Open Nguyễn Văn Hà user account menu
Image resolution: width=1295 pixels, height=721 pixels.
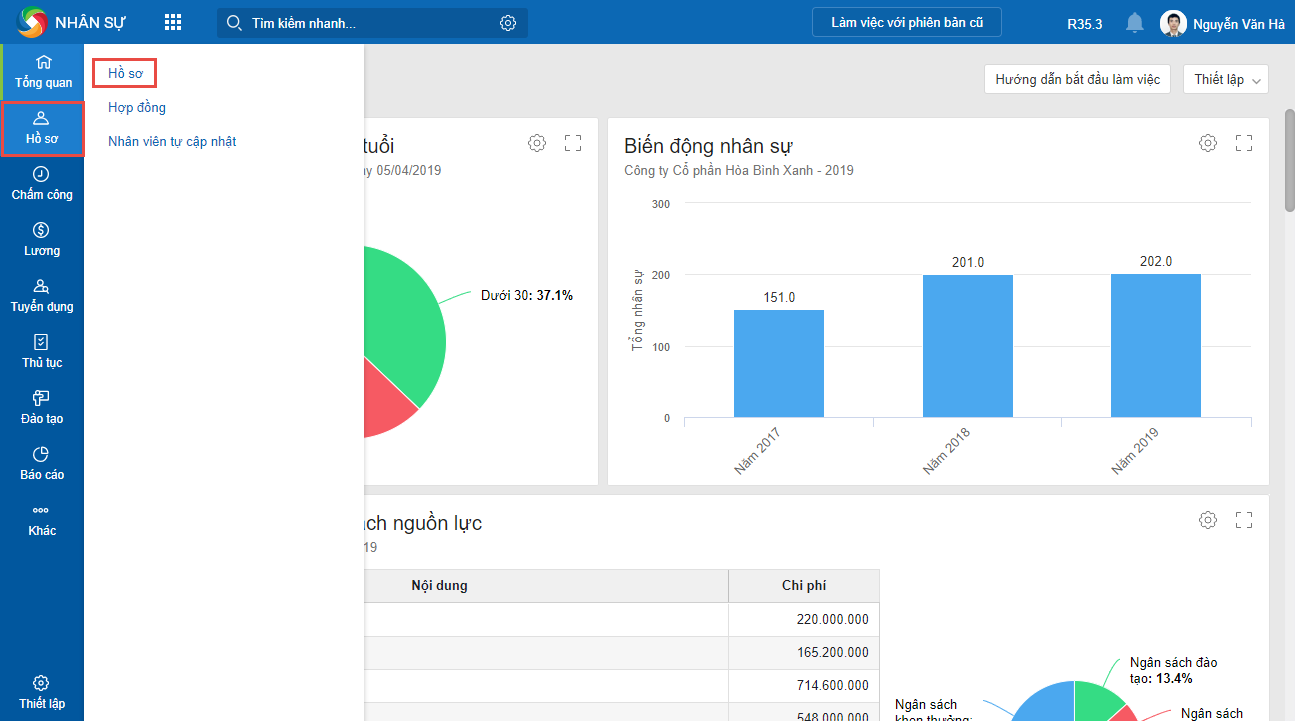(x=1222, y=24)
